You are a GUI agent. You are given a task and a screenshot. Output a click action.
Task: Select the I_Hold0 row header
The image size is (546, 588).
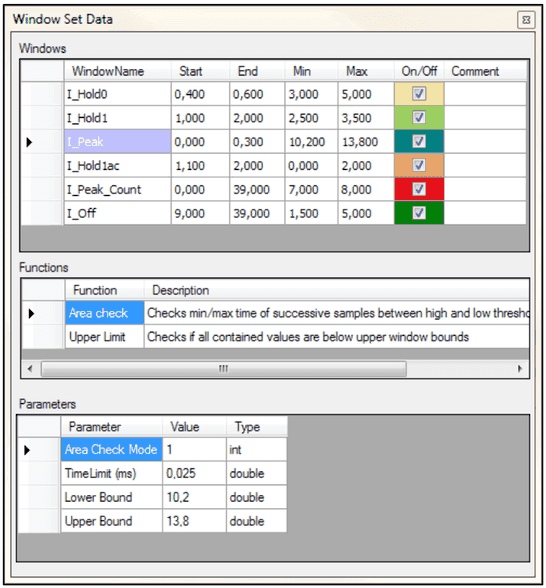[x=42, y=94]
